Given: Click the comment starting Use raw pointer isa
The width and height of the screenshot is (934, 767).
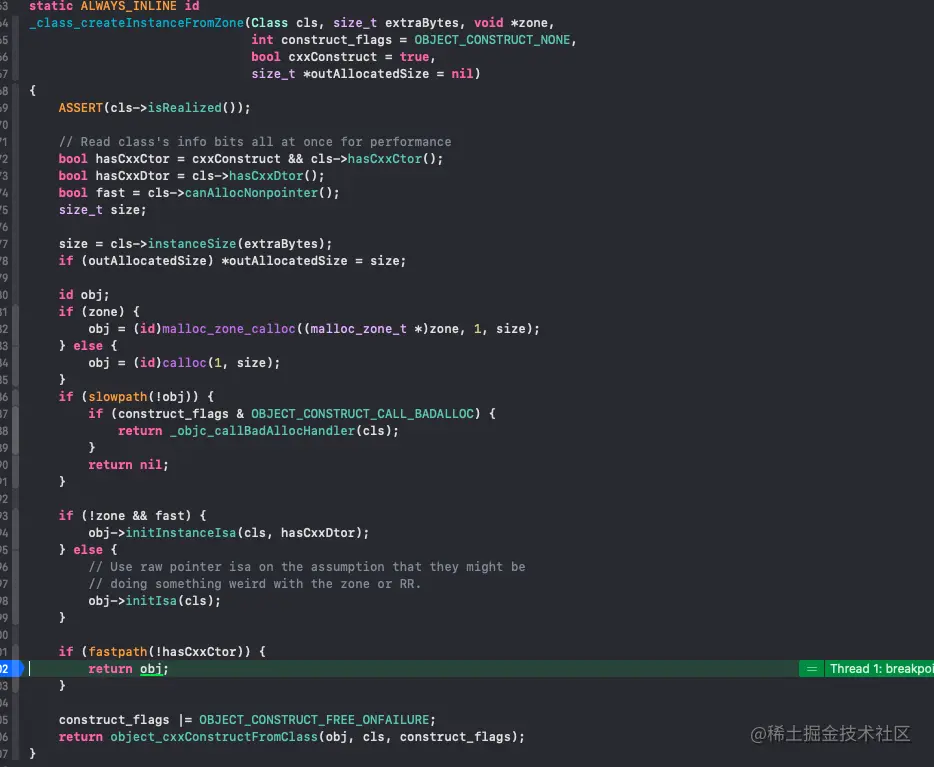Looking at the screenshot, I should [x=307, y=567].
